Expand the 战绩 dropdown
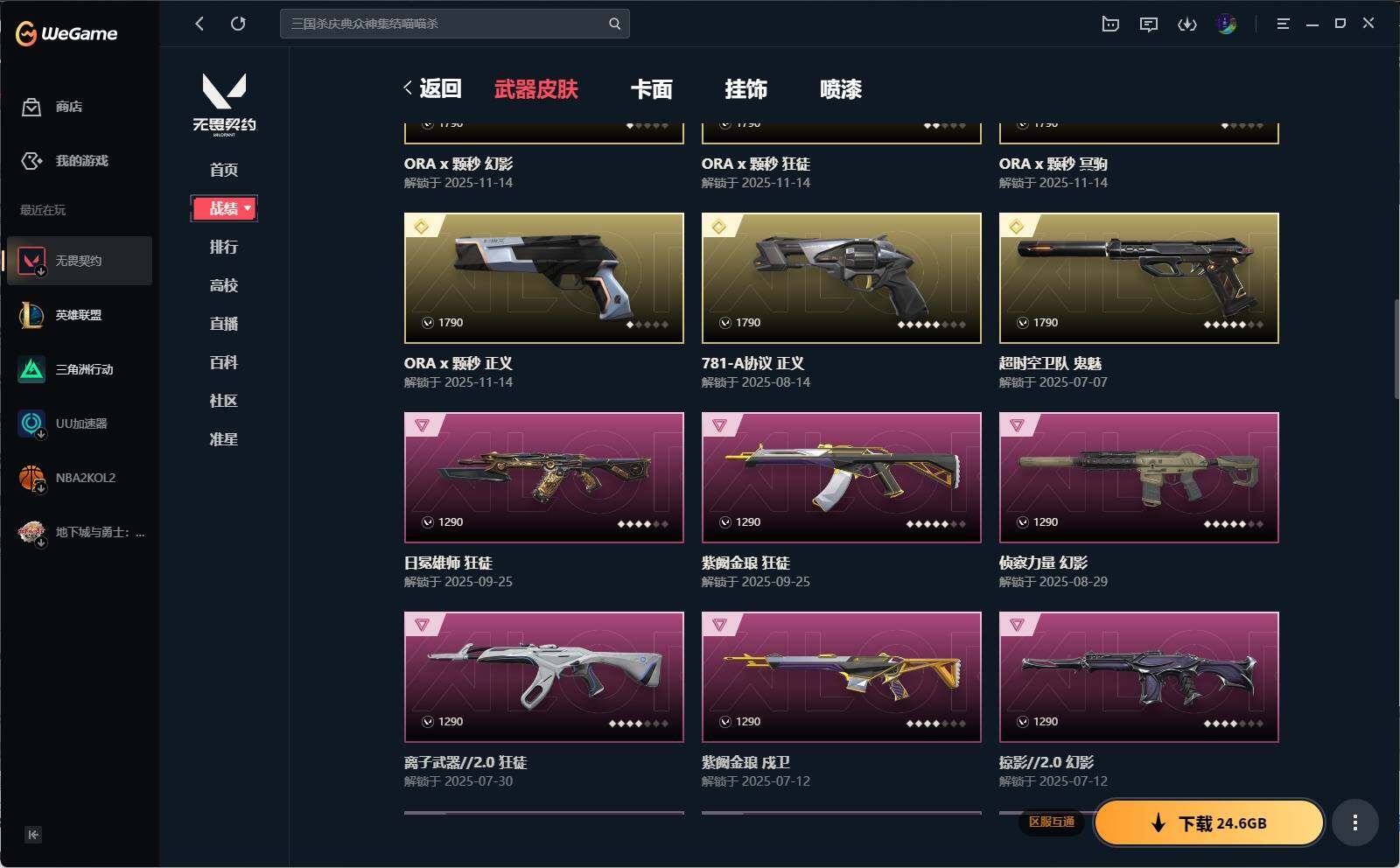The width and height of the screenshot is (1400, 868). pyautogui.click(x=224, y=208)
